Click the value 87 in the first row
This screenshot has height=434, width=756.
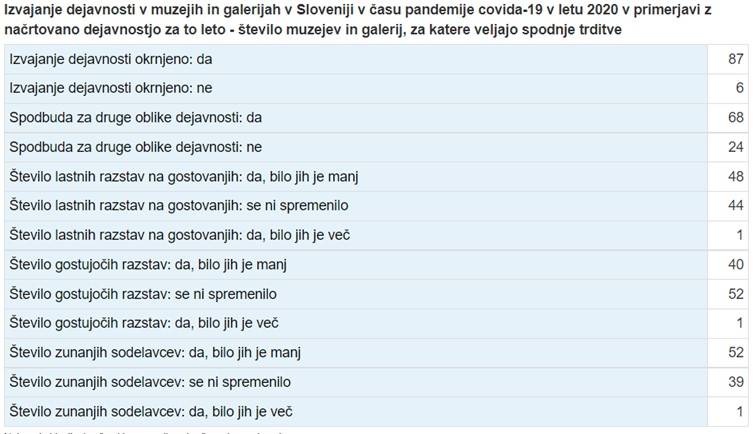[736, 59]
